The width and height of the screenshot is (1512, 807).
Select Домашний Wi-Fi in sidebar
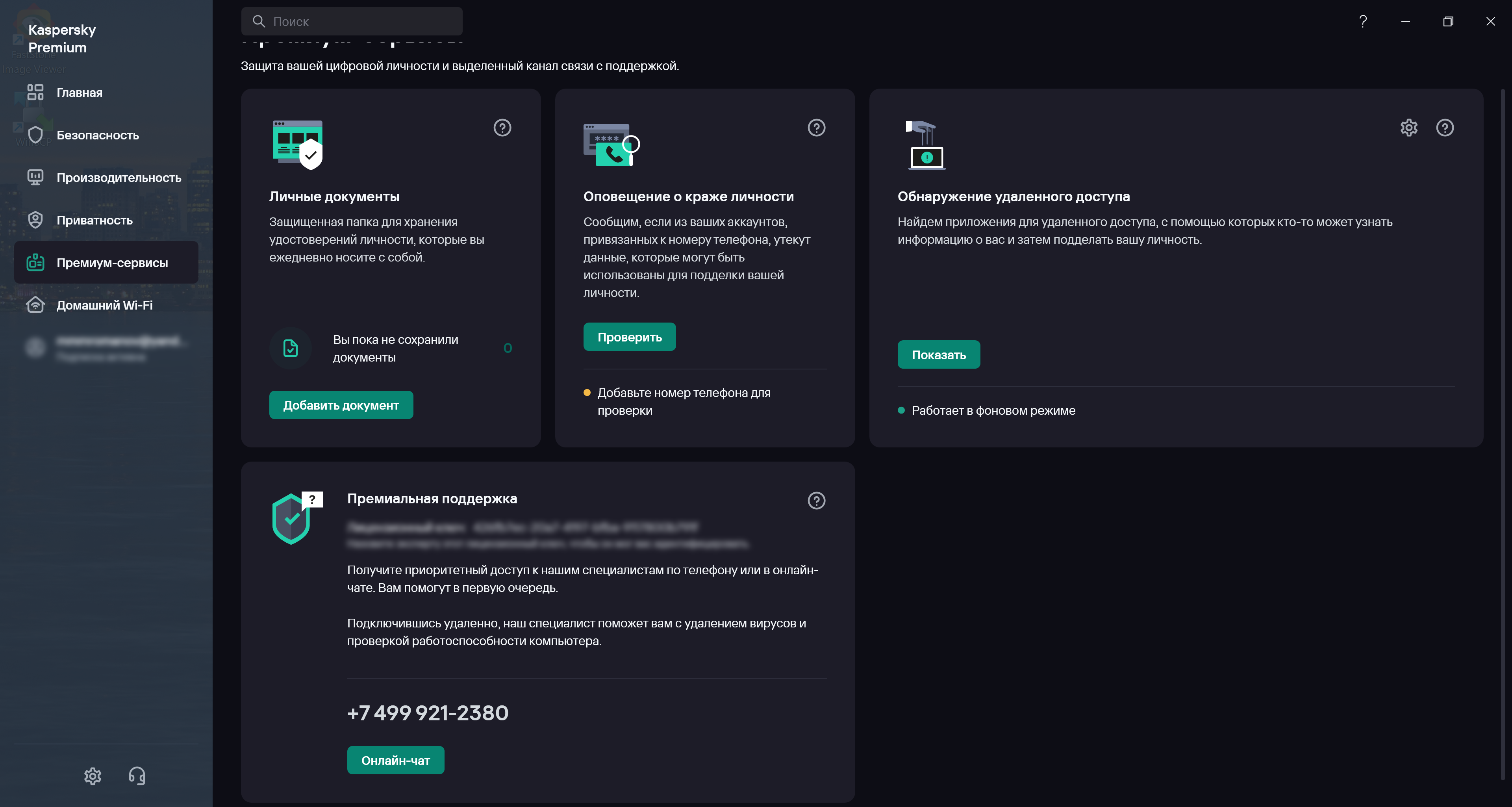pos(104,305)
